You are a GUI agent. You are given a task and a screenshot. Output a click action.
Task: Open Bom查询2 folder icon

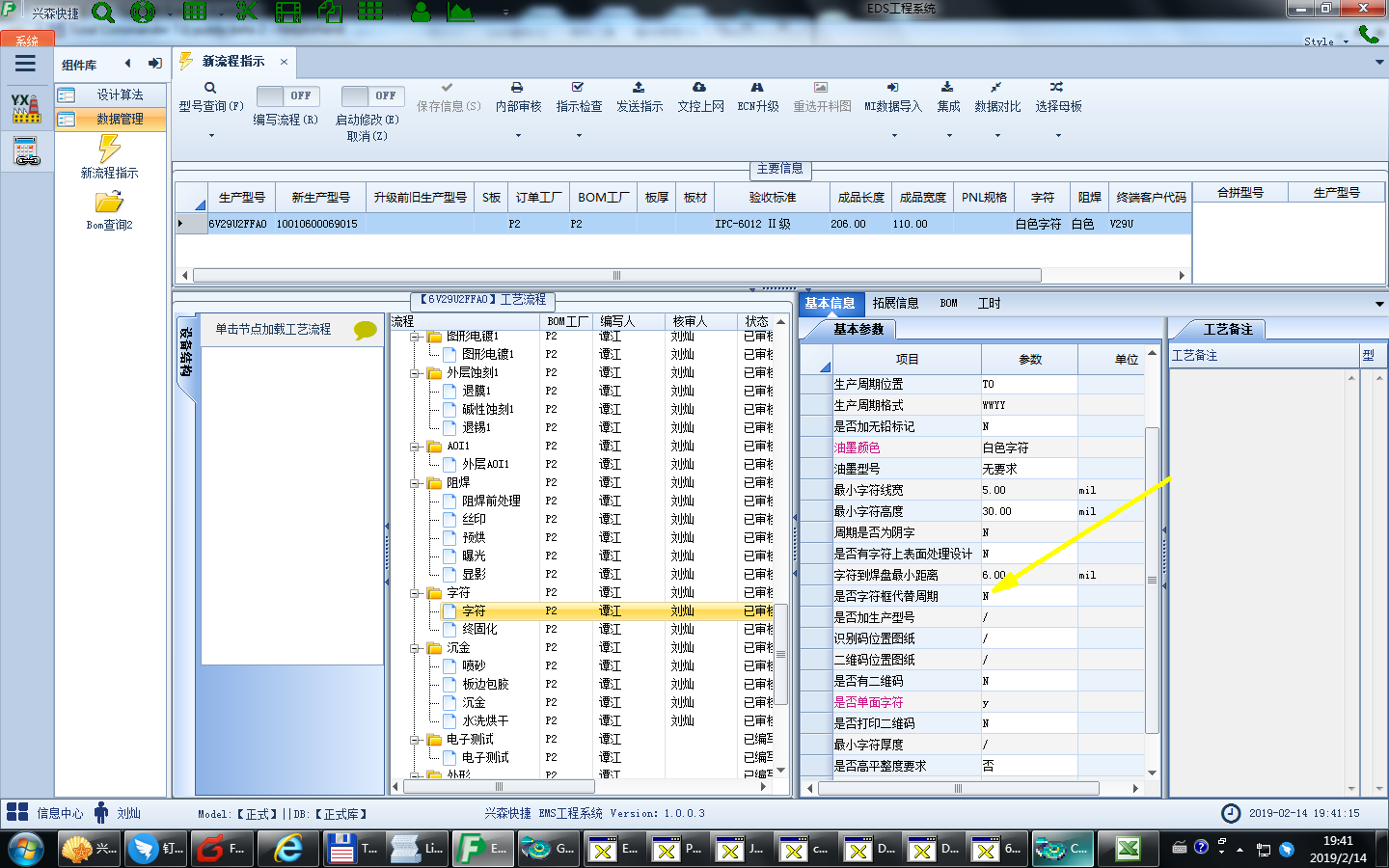(x=109, y=203)
